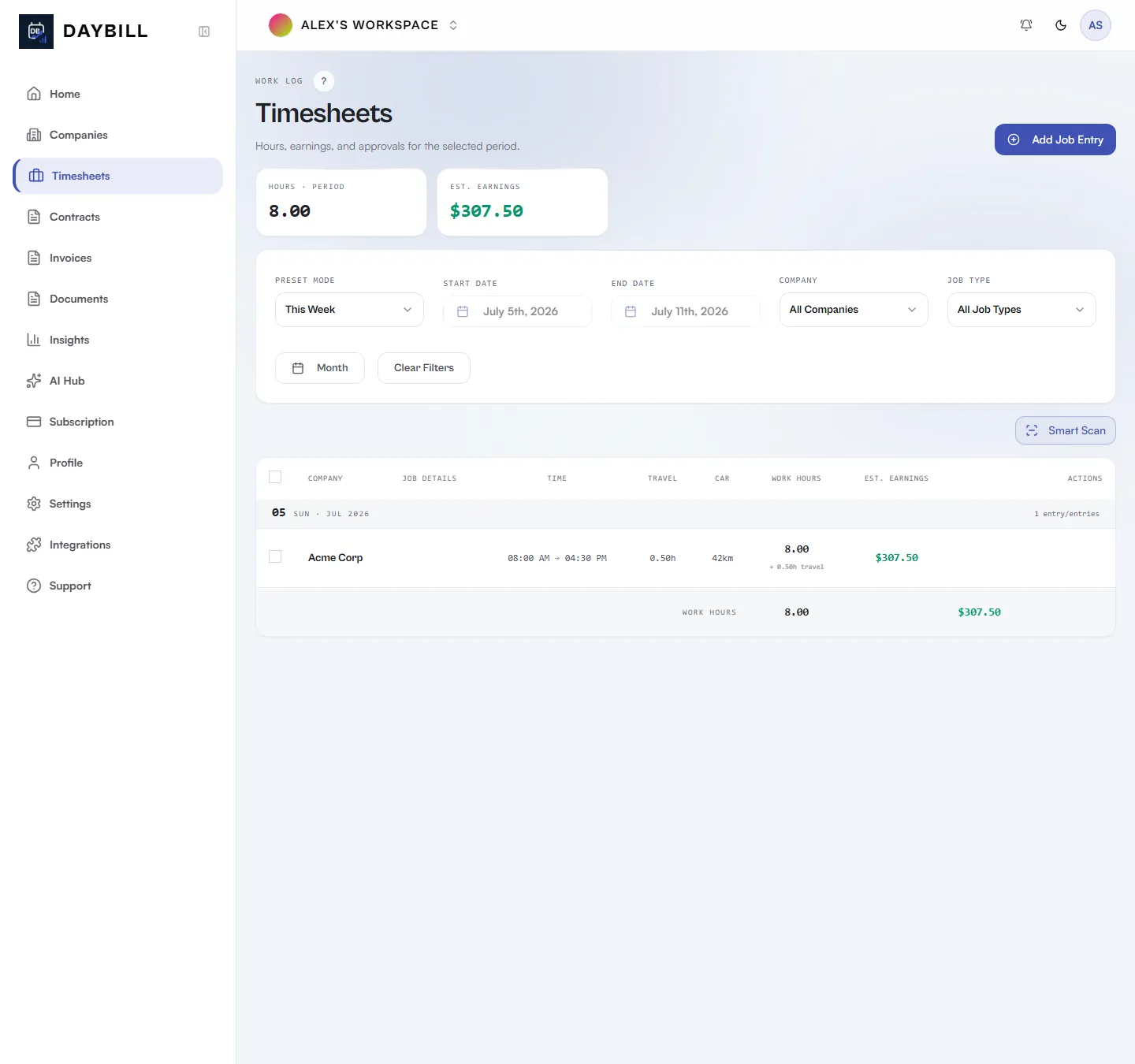The image size is (1135, 1064).
Task: Open the All Job Types dropdown
Action: (x=1021, y=310)
